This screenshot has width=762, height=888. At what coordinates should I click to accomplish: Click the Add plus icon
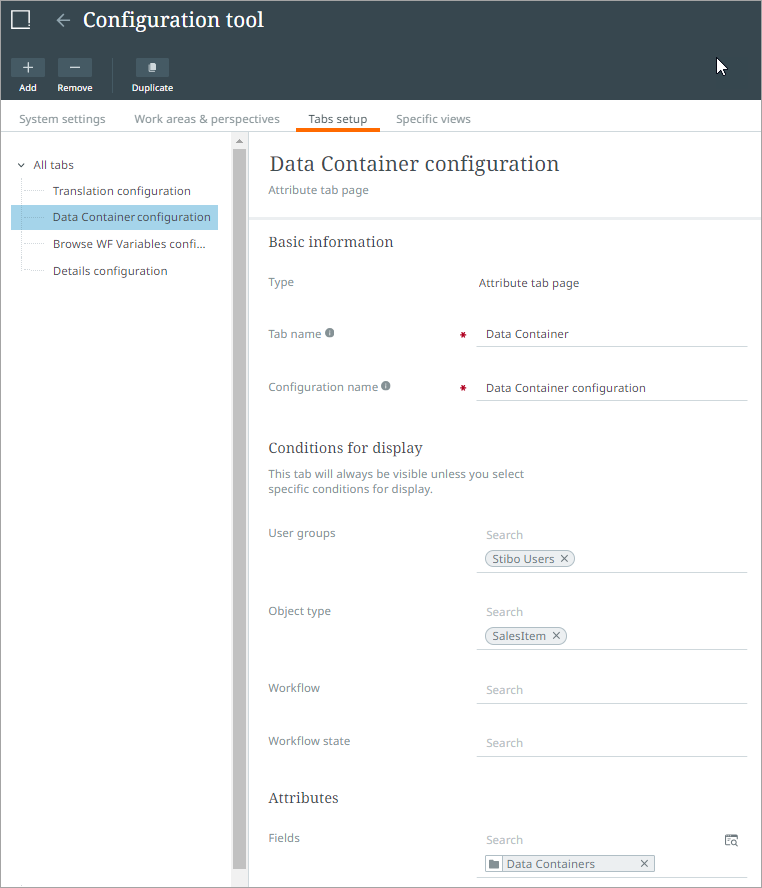pos(28,68)
